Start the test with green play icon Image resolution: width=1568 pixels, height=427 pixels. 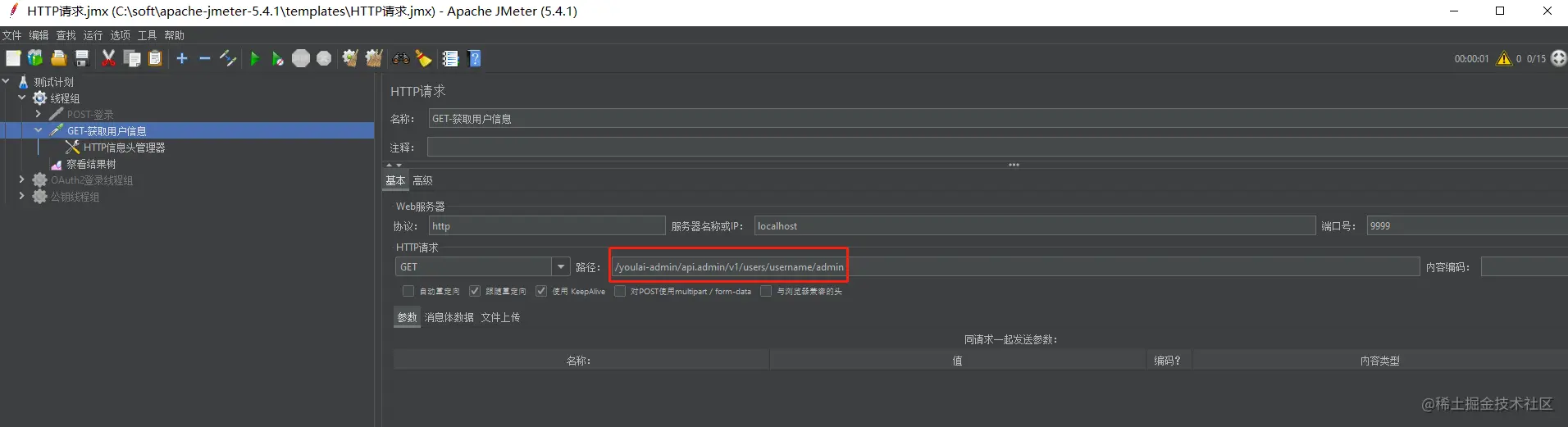254,58
